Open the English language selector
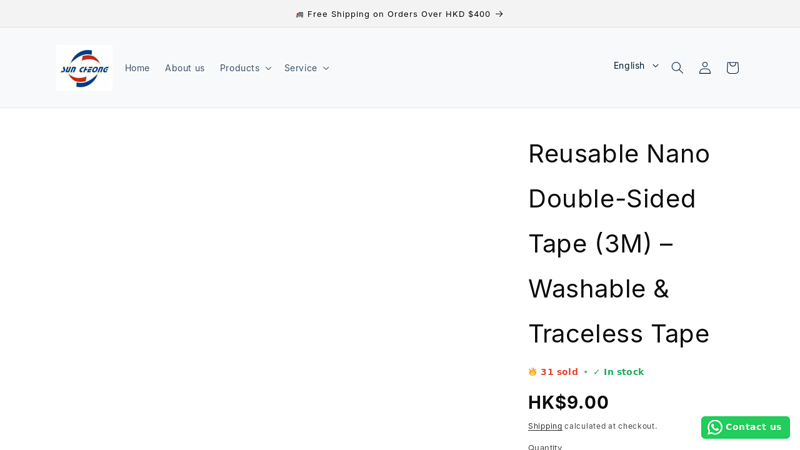 [636, 66]
